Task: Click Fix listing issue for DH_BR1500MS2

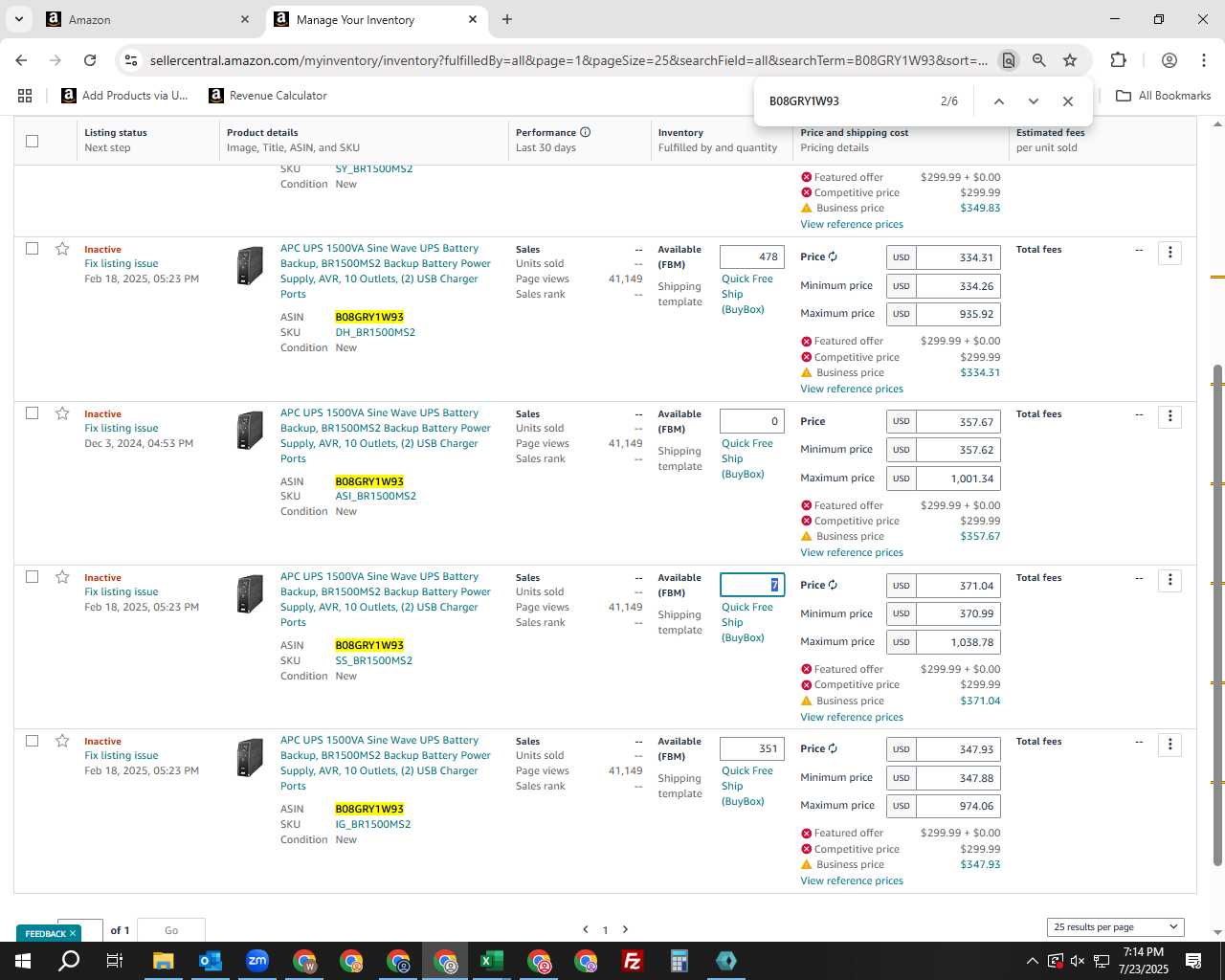Action: point(122,264)
